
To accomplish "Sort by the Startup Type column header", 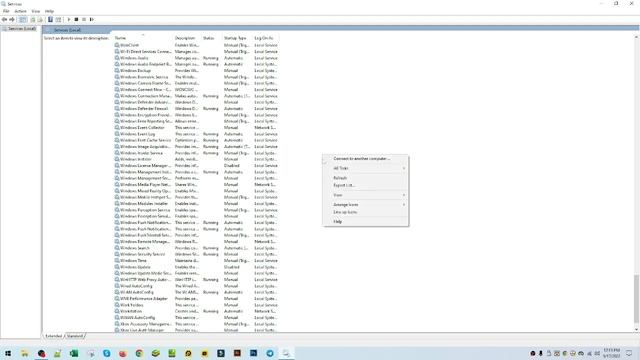I will point(238,38).
